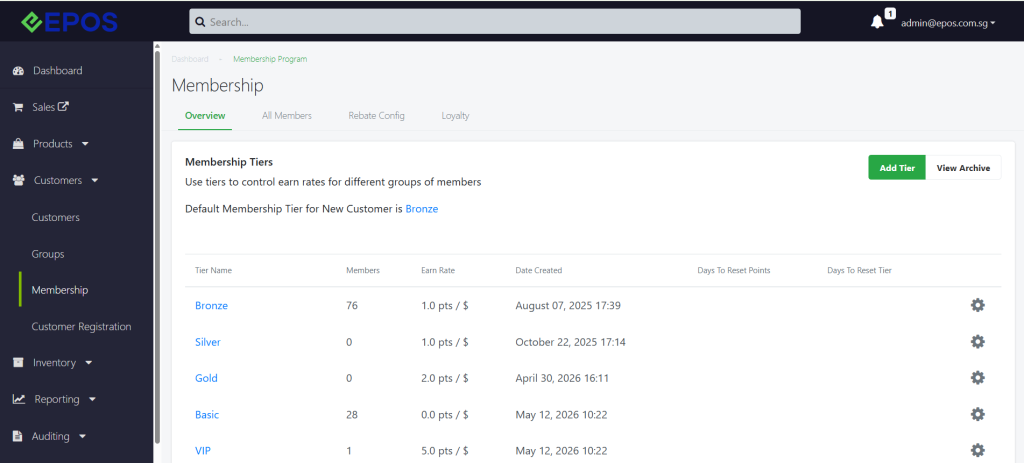The height and width of the screenshot is (463, 1024).
Task: Click the Products bag icon
Action: point(18,144)
